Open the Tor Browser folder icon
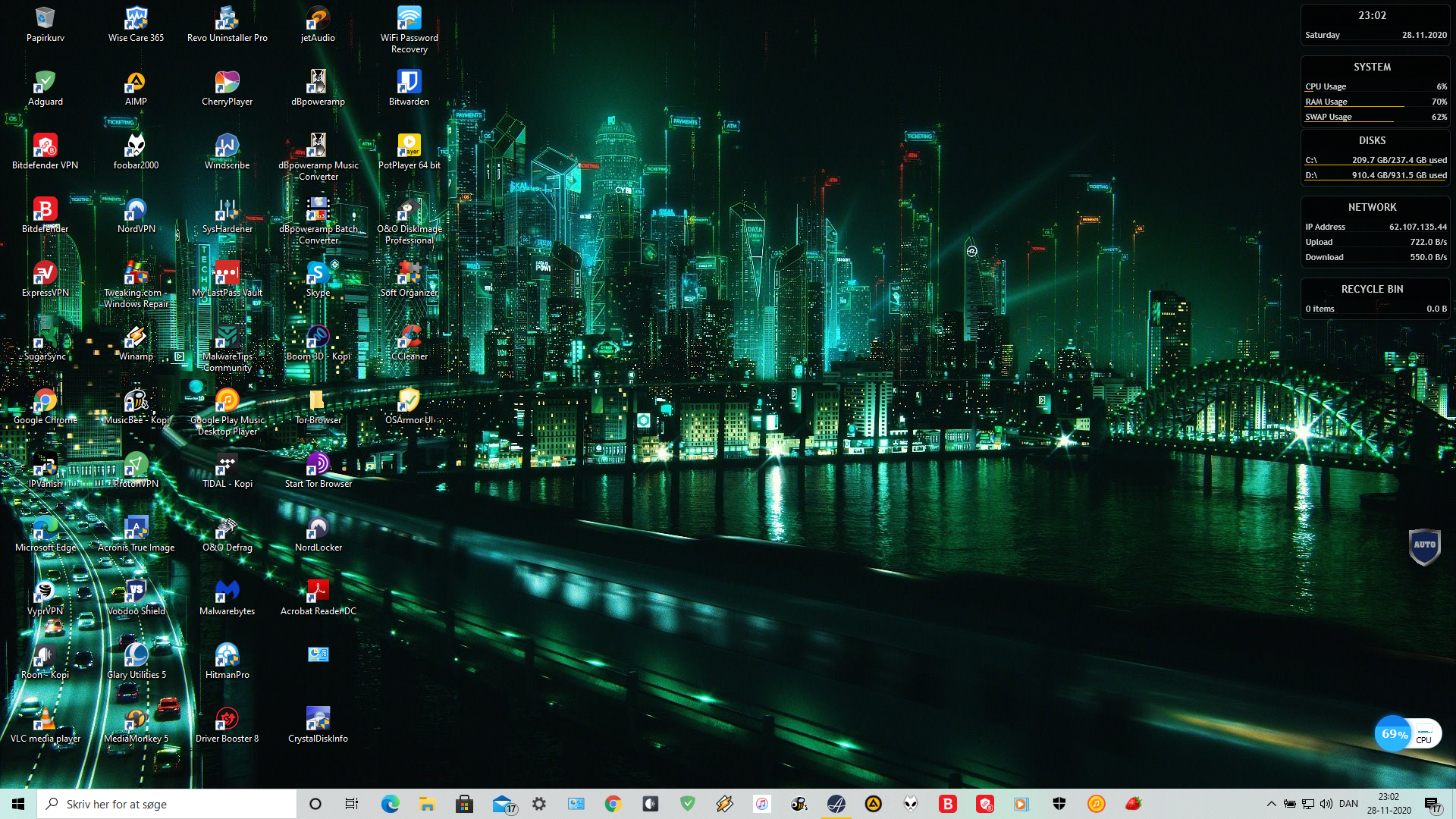The width and height of the screenshot is (1456, 819). [318, 400]
